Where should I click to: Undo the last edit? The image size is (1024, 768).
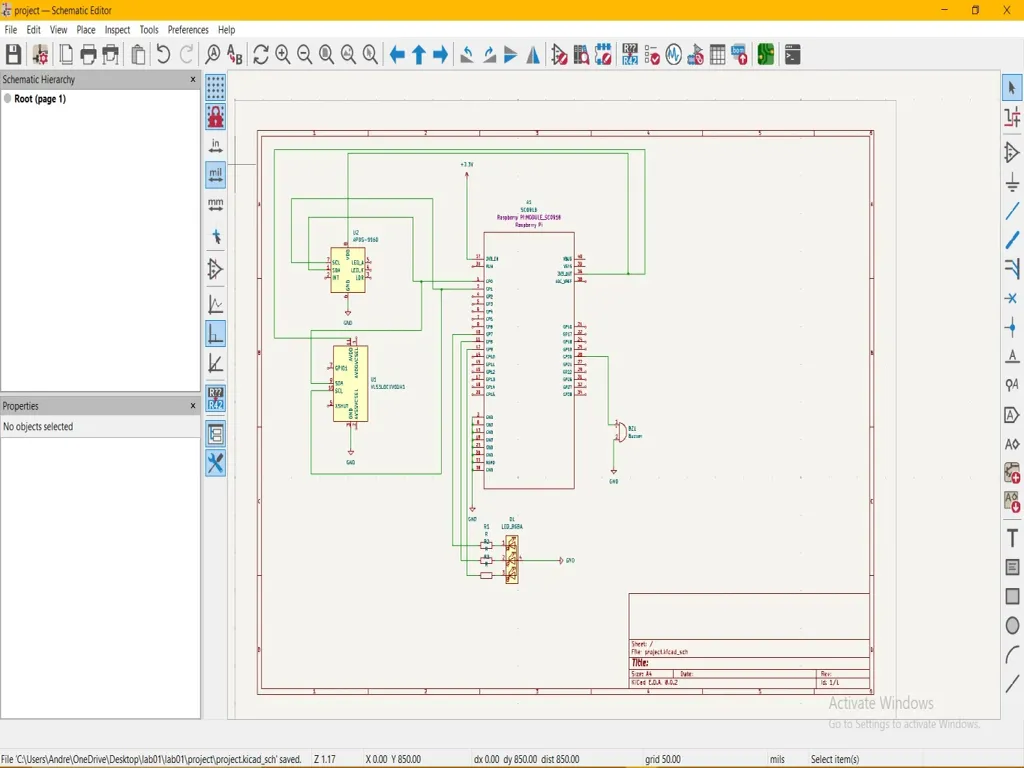(163, 55)
